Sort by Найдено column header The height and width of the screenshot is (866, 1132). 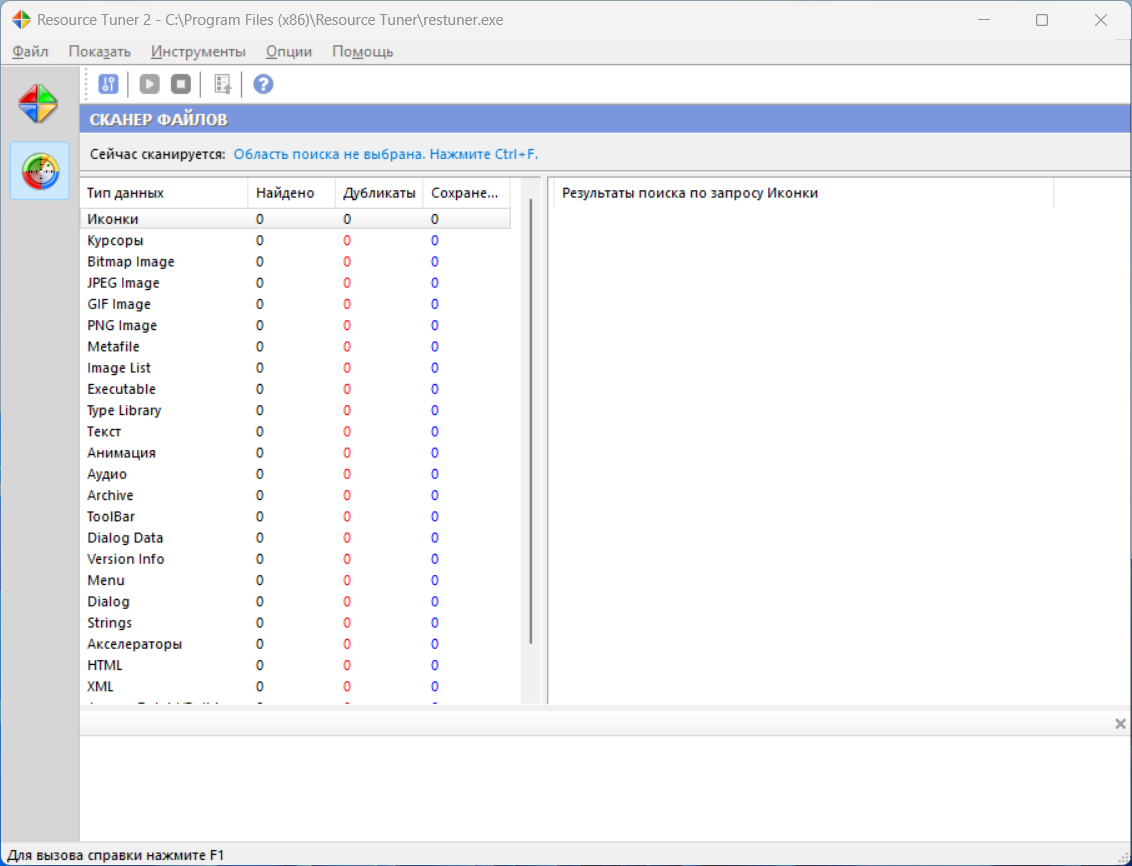point(292,193)
